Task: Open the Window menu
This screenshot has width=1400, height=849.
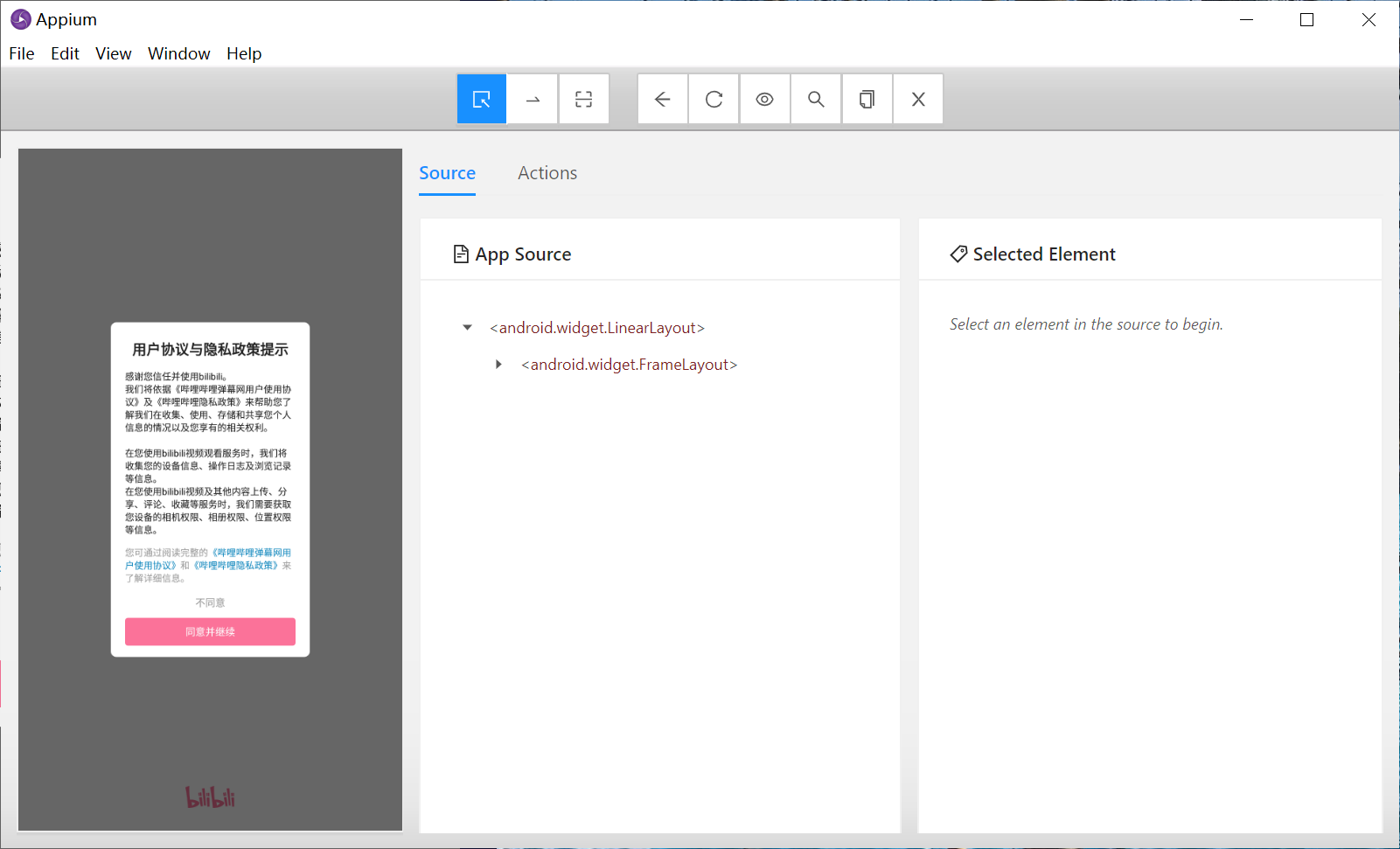Action: coord(179,53)
